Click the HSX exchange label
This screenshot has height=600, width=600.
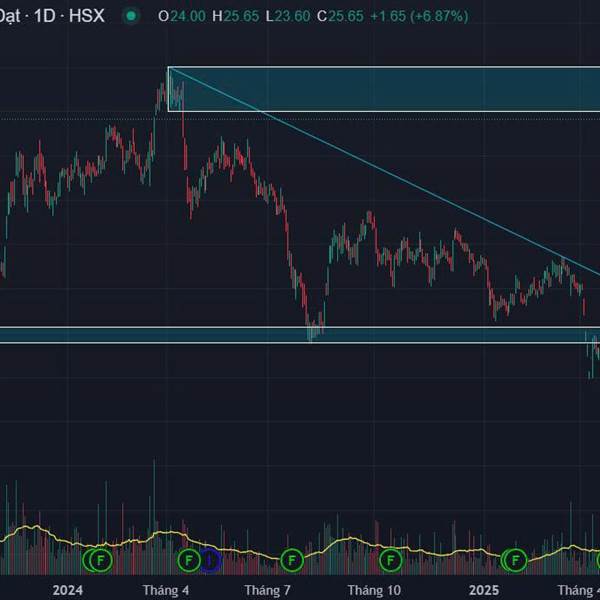point(86,16)
